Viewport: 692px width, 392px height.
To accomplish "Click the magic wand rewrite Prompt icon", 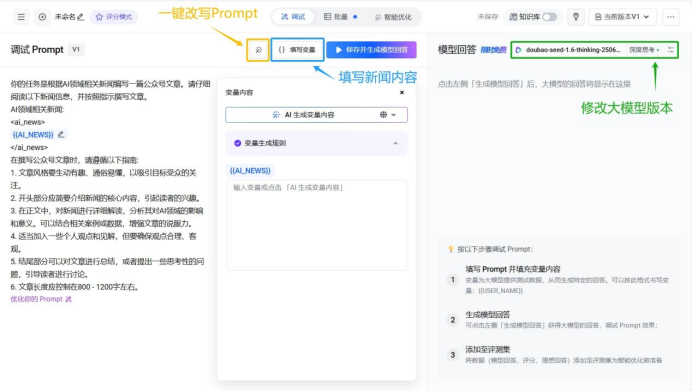I will click(x=258, y=50).
